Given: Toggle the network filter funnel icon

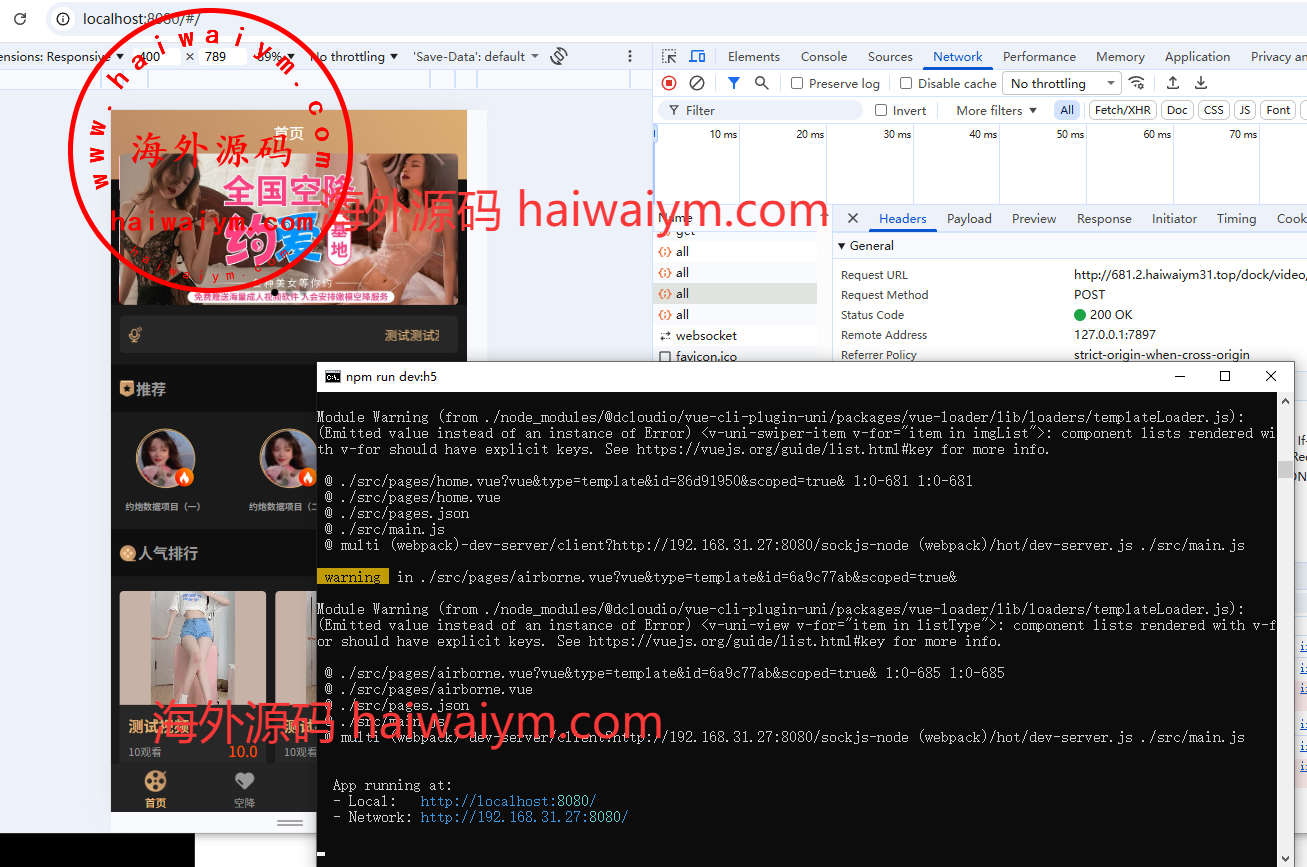Looking at the screenshot, I should point(734,83).
